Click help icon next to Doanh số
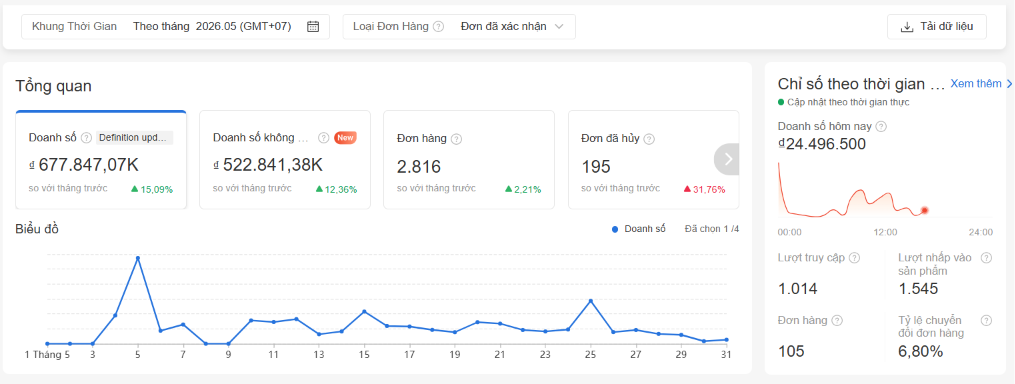This screenshot has width=1015, height=384. click(86, 138)
